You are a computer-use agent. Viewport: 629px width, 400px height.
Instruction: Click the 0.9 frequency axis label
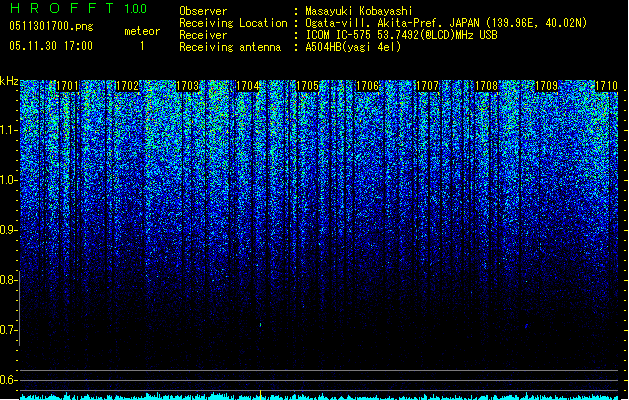pyautogui.click(x=8, y=230)
